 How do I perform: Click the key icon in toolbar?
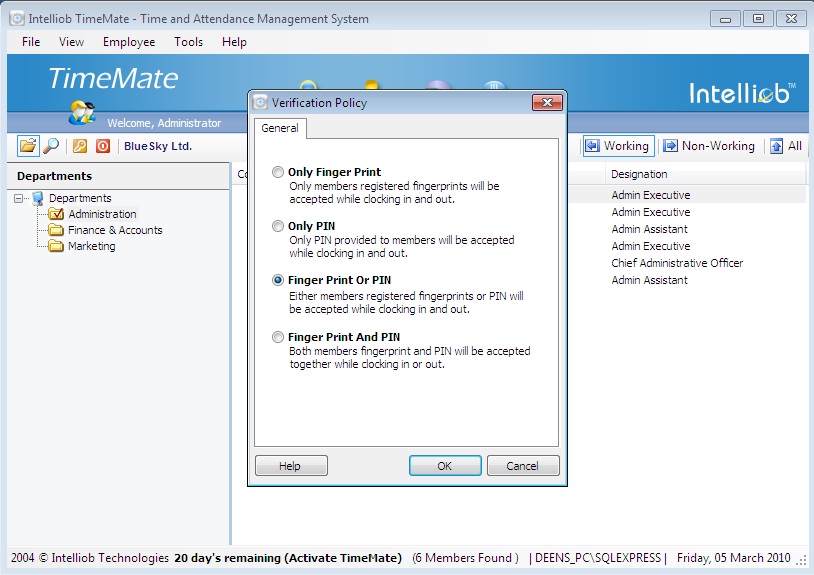point(80,146)
